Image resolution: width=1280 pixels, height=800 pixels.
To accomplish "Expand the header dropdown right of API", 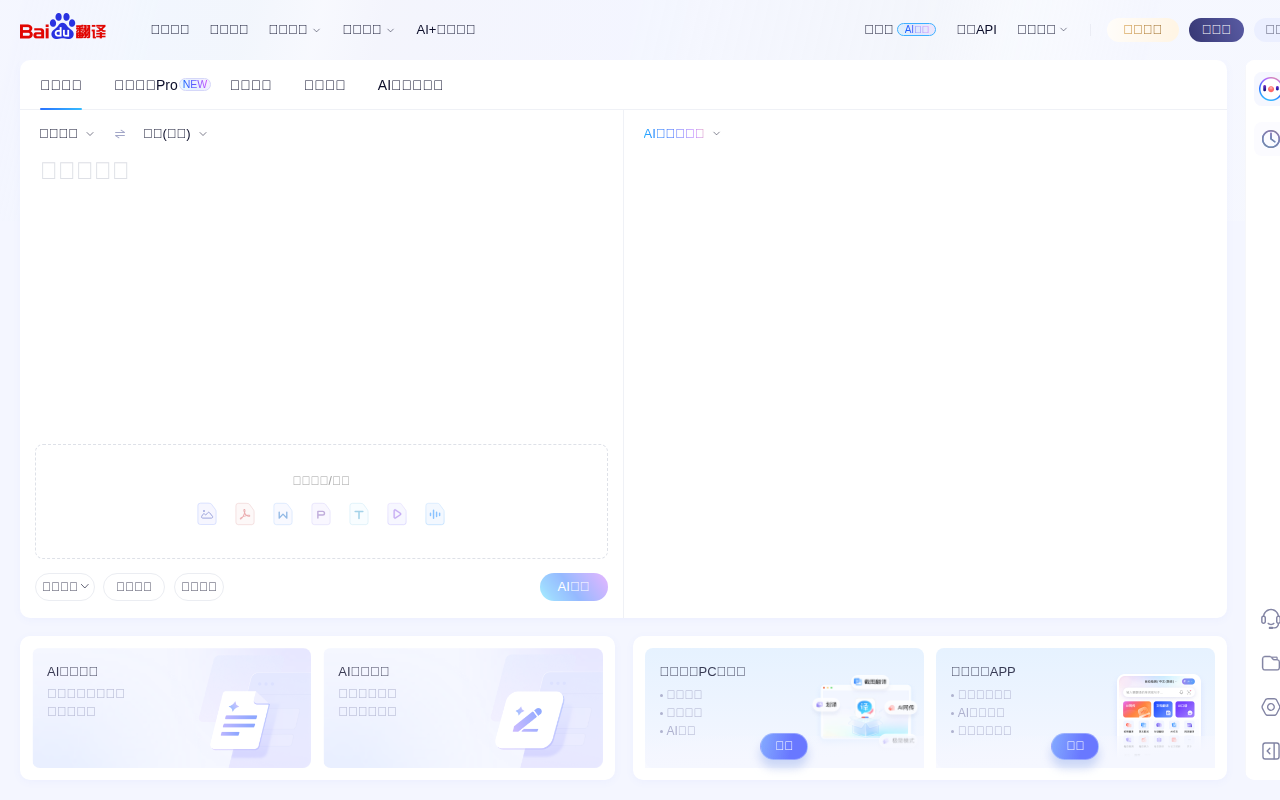I will [x=1043, y=29].
